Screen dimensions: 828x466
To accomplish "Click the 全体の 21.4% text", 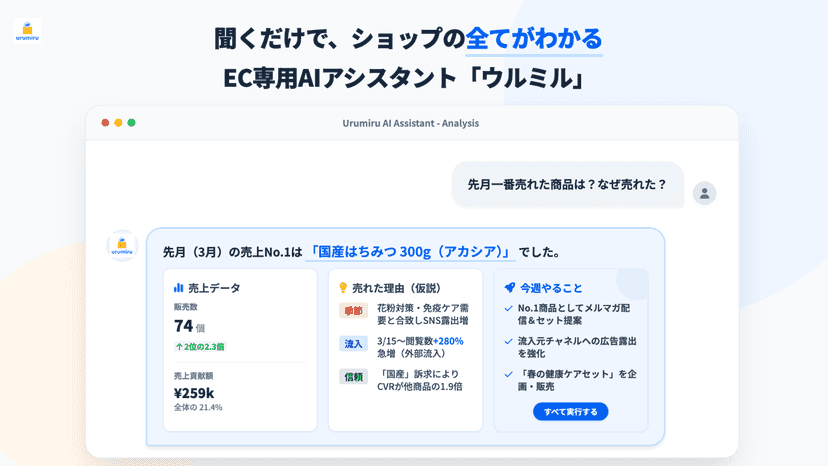I will click(x=198, y=407).
